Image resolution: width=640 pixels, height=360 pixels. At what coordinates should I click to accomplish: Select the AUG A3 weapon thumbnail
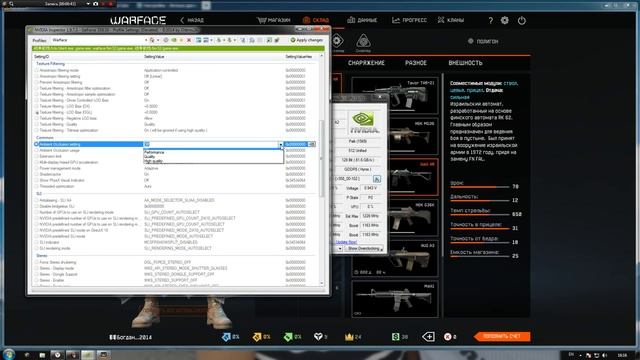[395, 258]
